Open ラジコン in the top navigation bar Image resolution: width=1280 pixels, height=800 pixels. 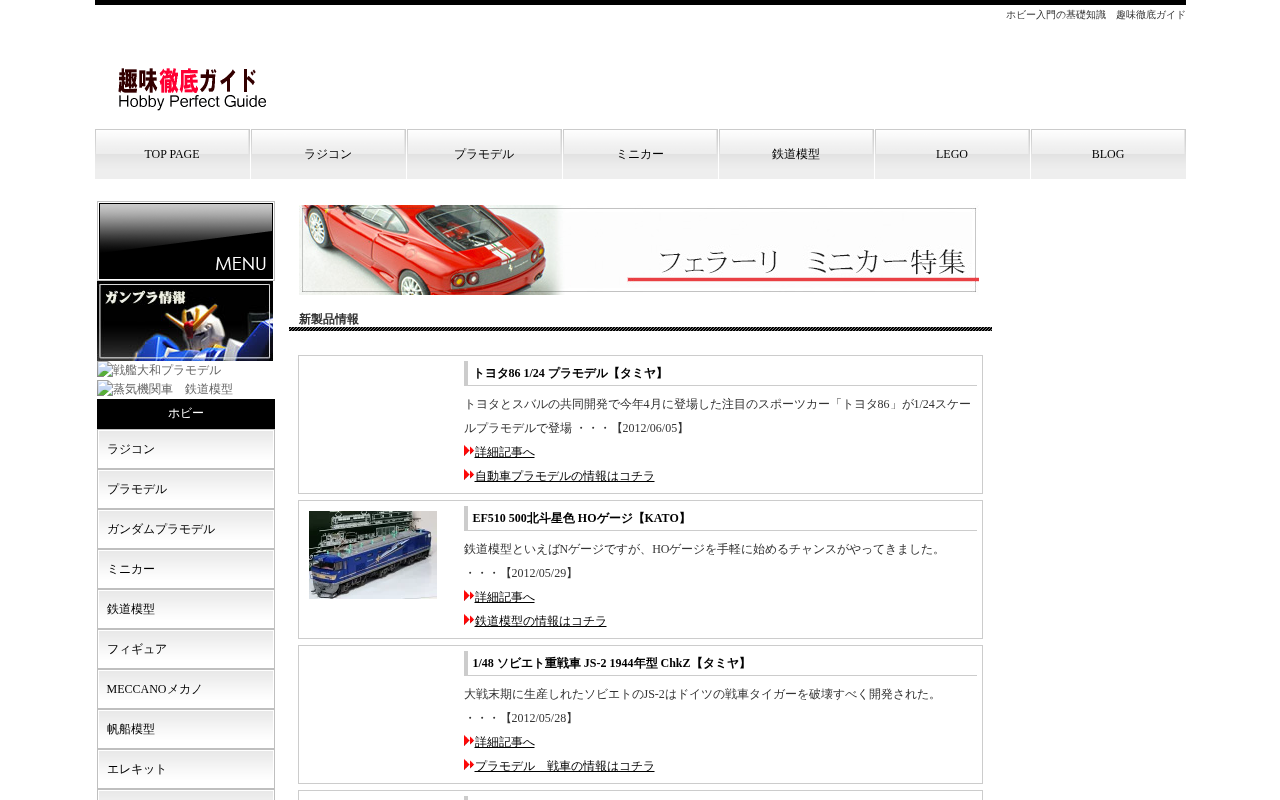coord(328,154)
